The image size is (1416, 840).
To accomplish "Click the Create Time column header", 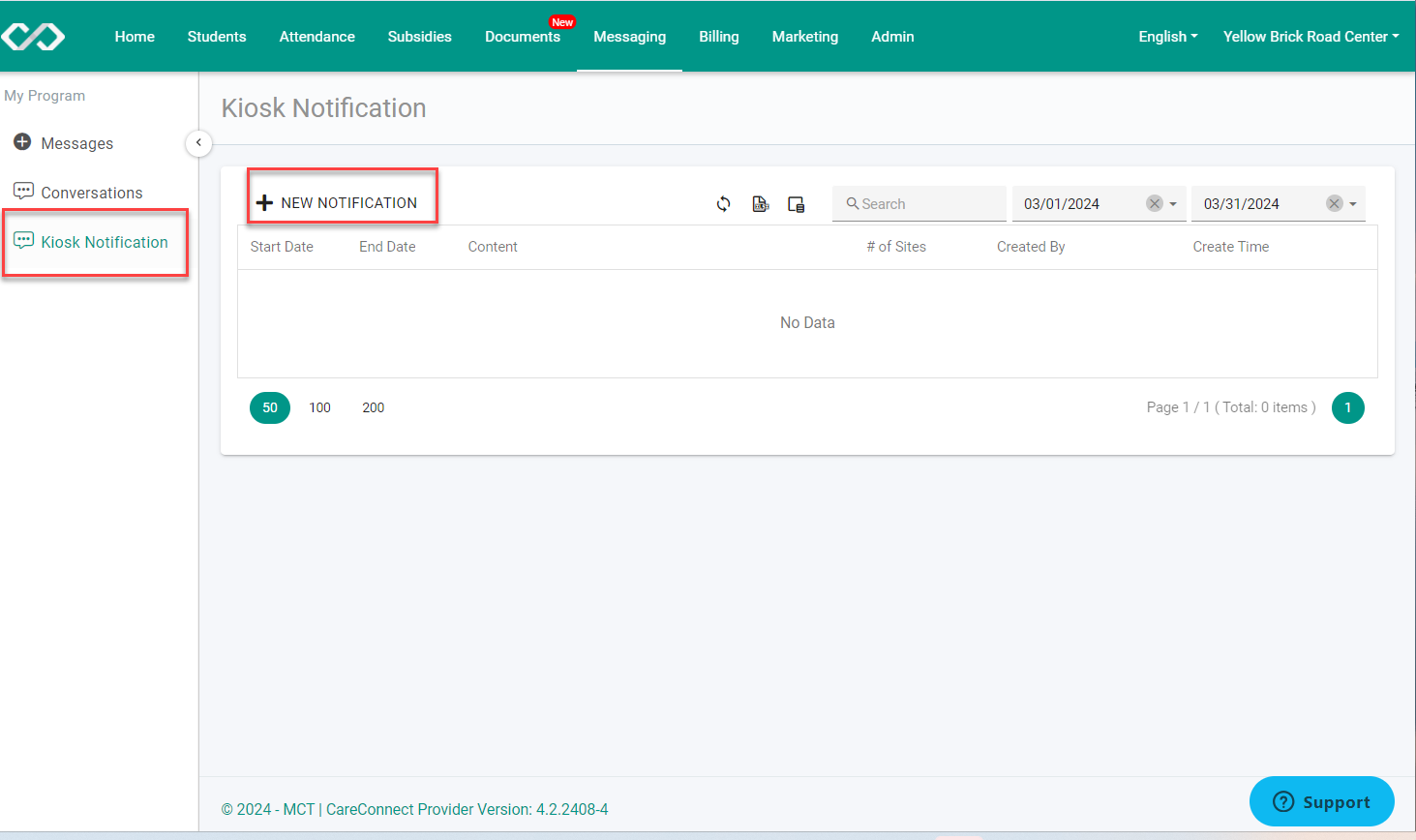I will coord(1231,247).
